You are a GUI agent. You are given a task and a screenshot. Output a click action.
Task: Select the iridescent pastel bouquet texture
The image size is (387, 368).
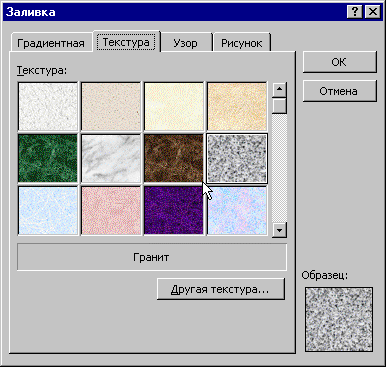point(237,211)
